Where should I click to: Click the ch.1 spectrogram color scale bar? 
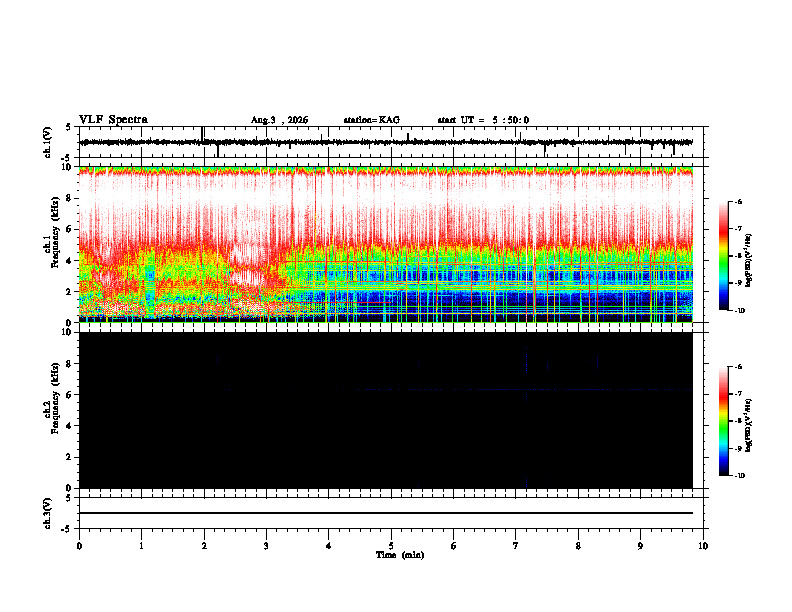tap(724, 256)
